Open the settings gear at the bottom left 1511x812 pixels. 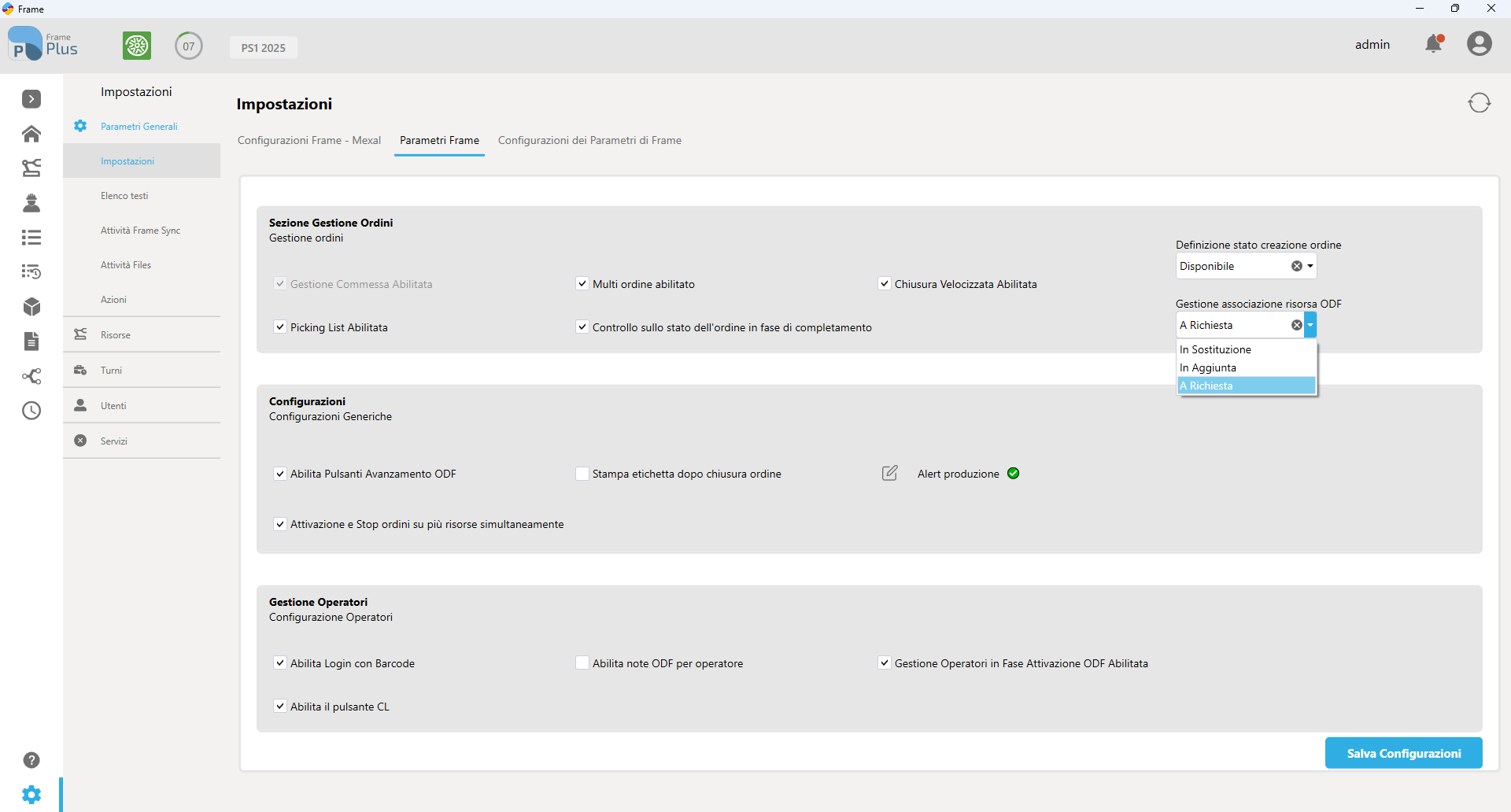pyautogui.click(x=31, y=795)
